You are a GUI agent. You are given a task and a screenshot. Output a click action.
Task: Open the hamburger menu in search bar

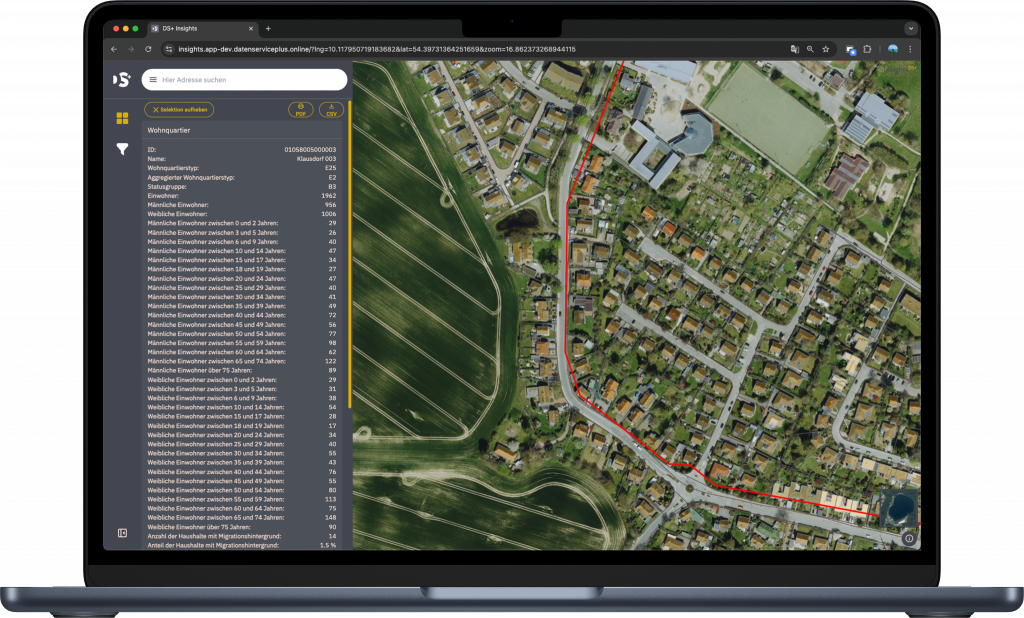tap(153, 80)
